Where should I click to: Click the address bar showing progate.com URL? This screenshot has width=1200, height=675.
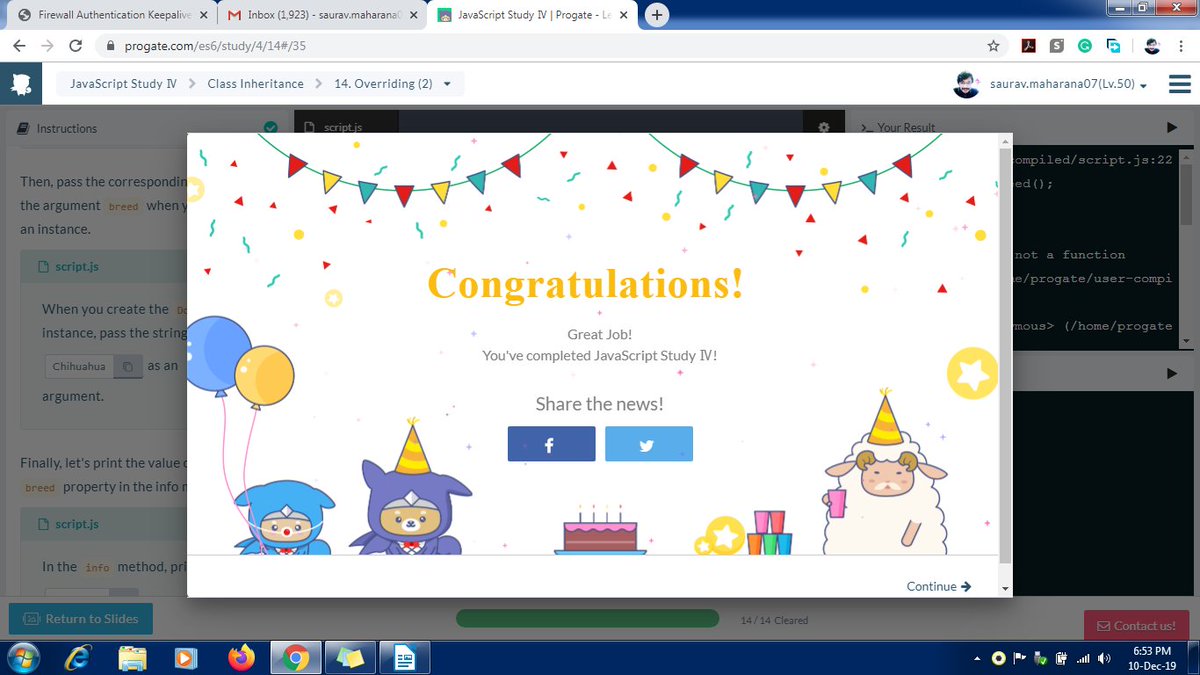coord(550,46)
